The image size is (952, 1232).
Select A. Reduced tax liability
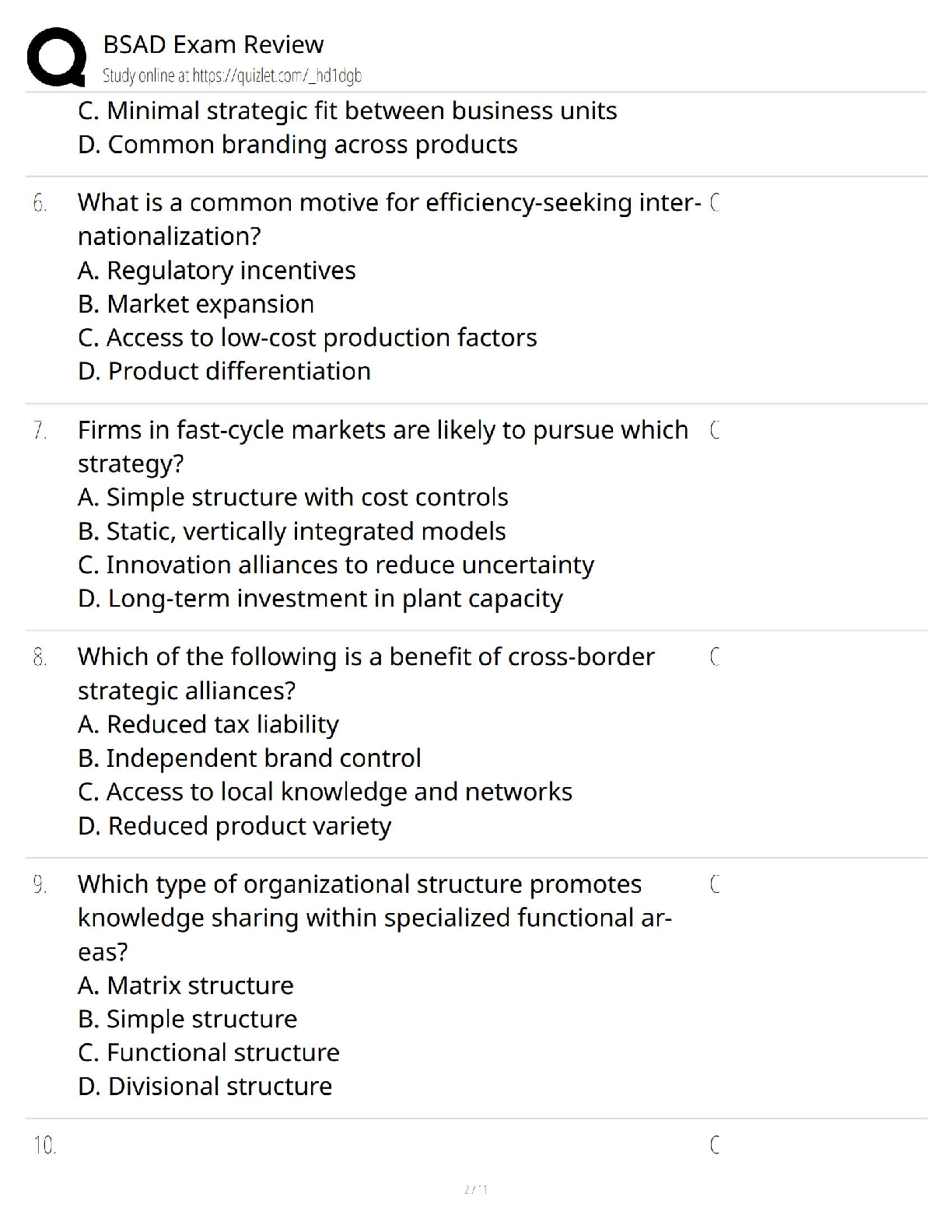tap(208, 724)
